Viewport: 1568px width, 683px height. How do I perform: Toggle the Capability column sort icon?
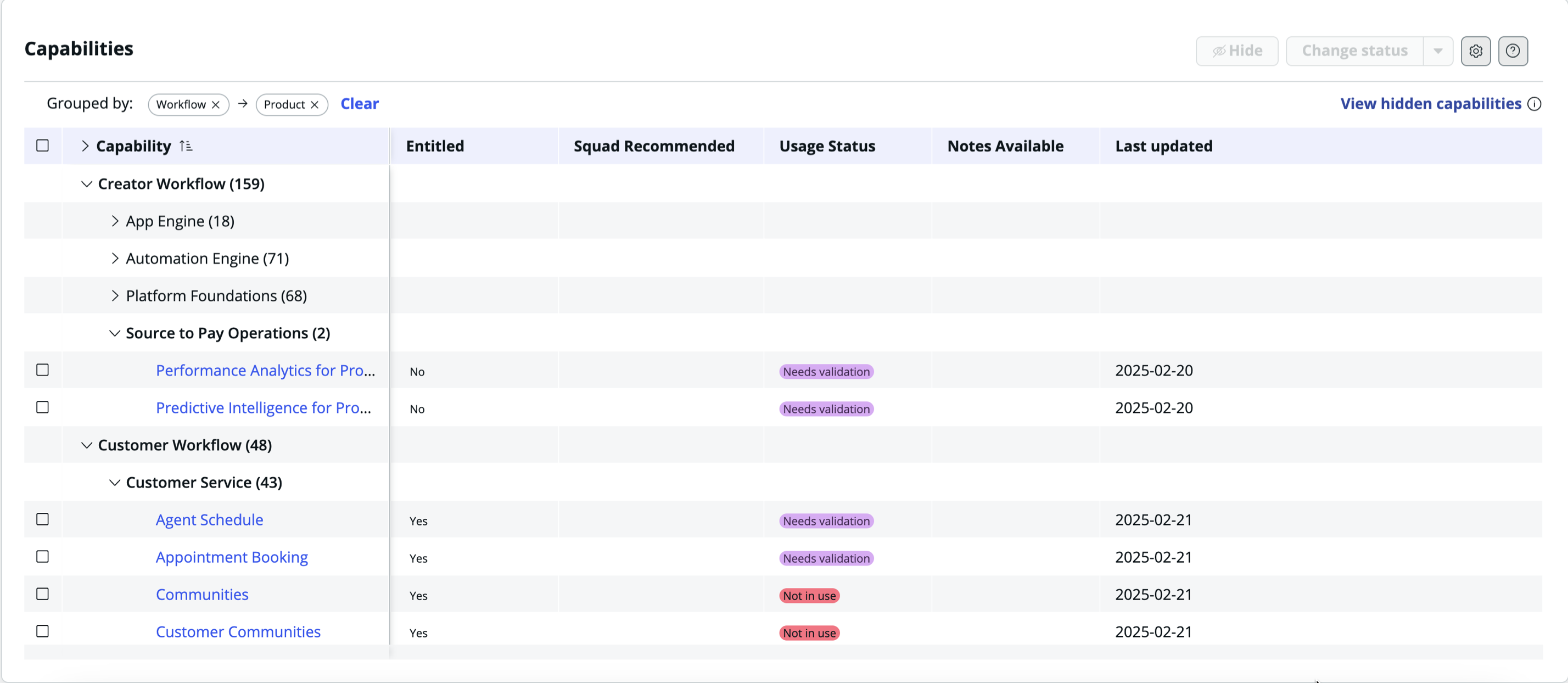[186, 146]
